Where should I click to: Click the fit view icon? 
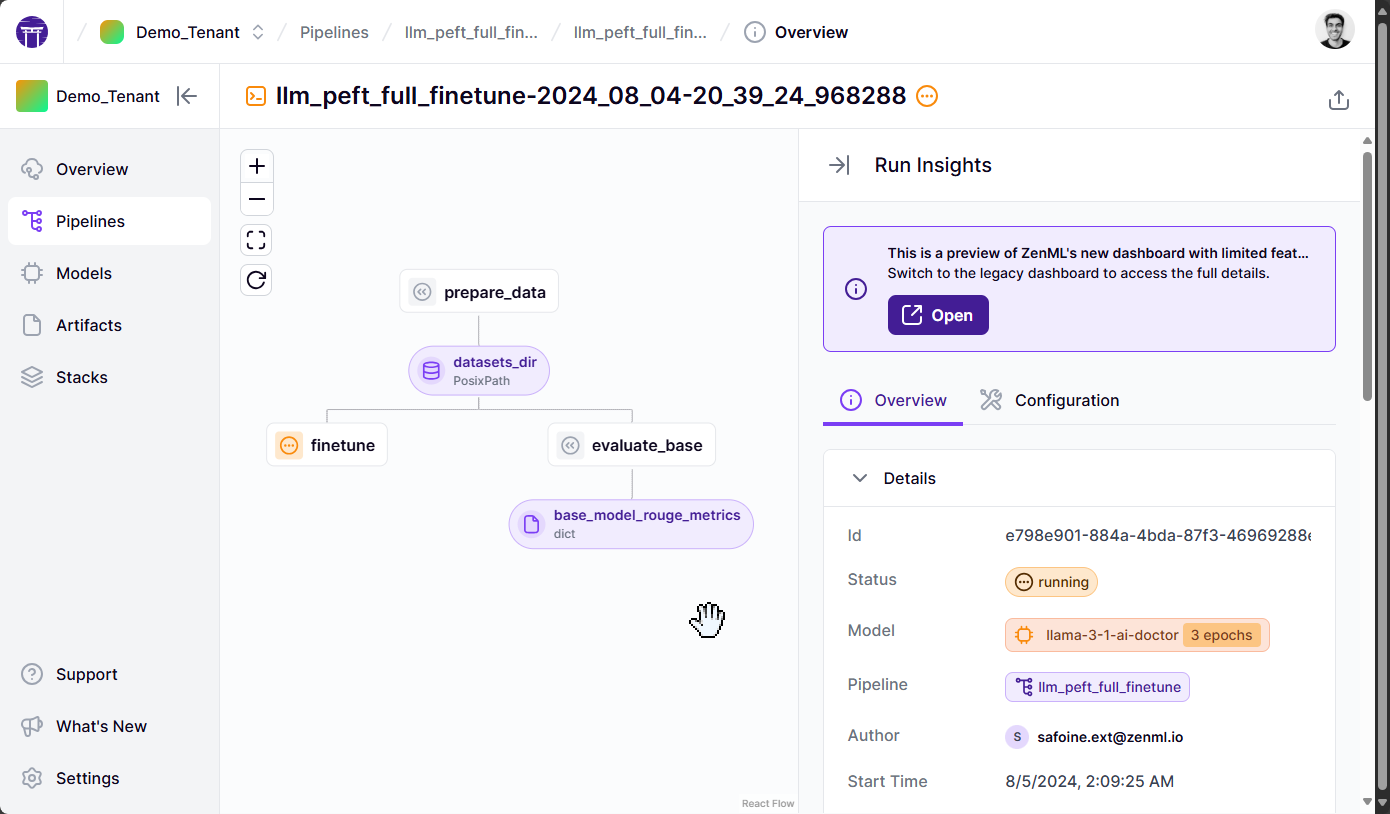(x=257, y=240)
